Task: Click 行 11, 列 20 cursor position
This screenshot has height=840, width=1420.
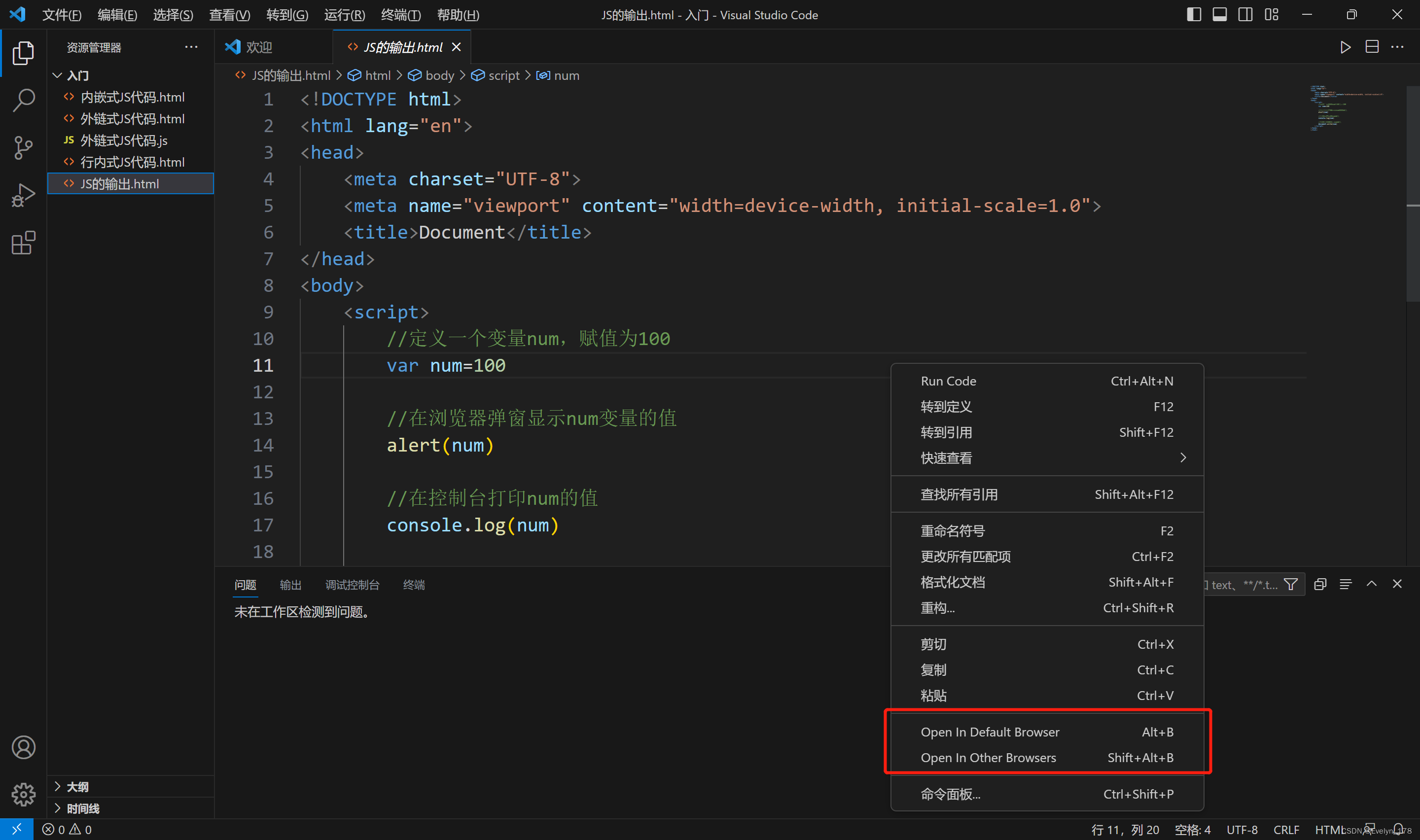Action: tap(1125, 829)
